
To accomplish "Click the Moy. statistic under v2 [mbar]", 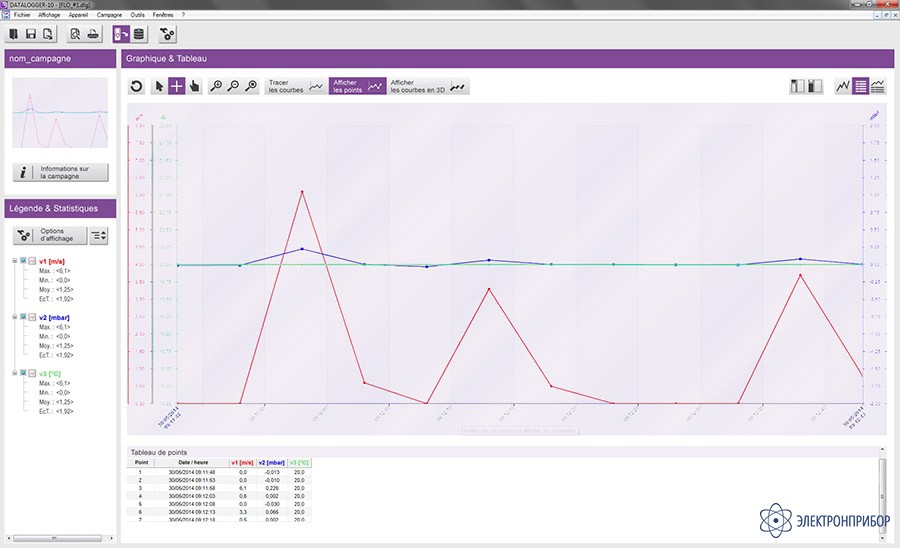I will tap(56, 346).
